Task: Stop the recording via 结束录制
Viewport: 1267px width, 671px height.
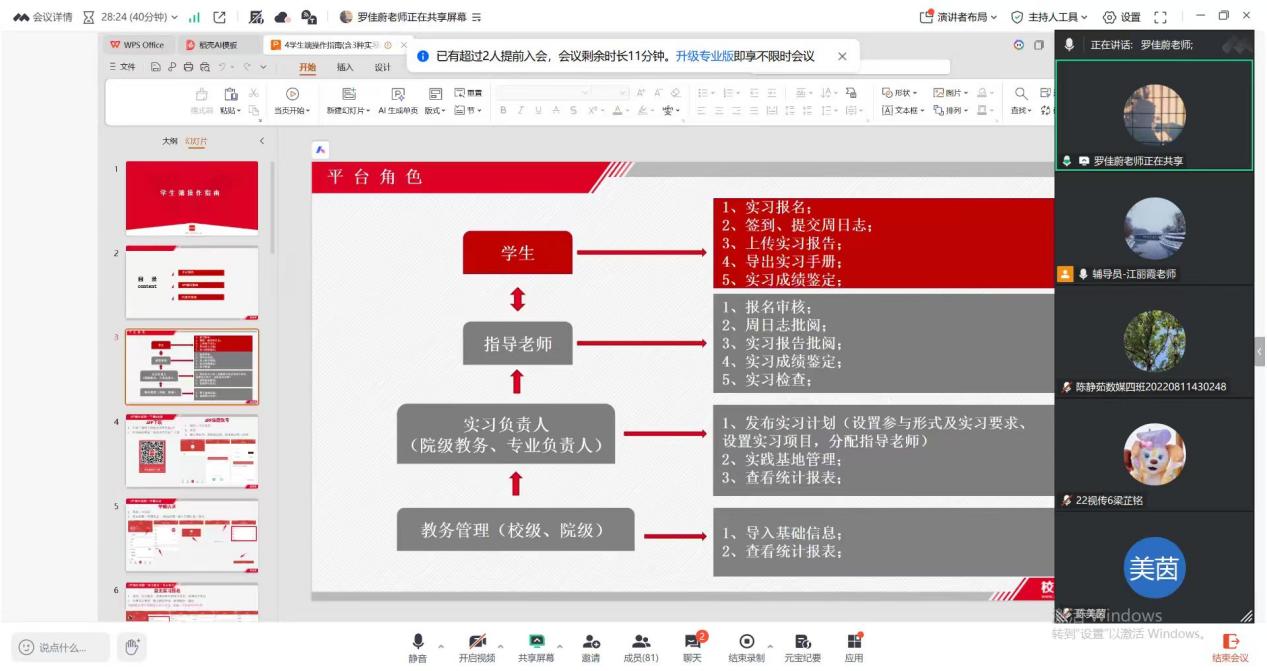Action: [x=746, y=641]
